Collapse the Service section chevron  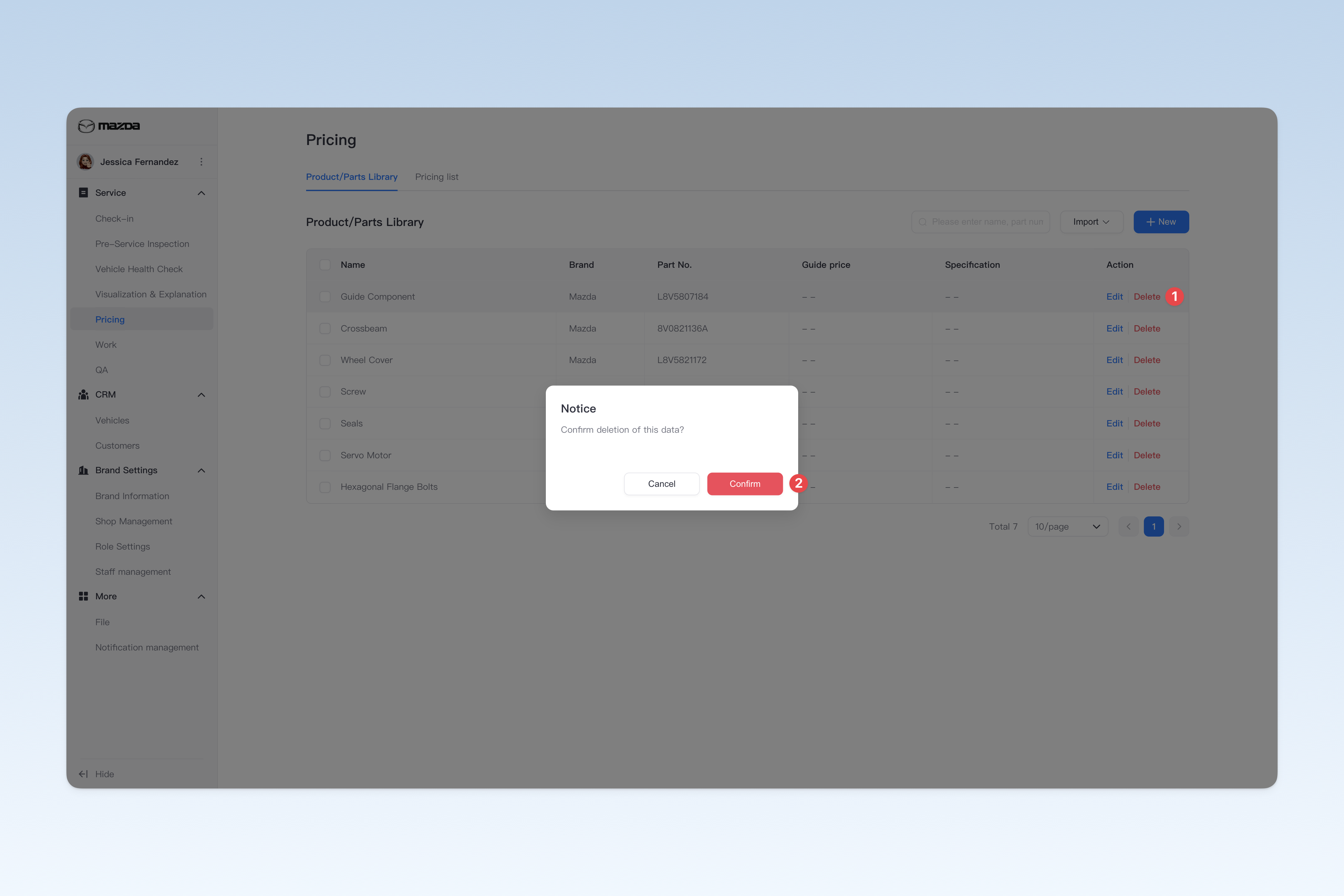click(x=201, y=193)
